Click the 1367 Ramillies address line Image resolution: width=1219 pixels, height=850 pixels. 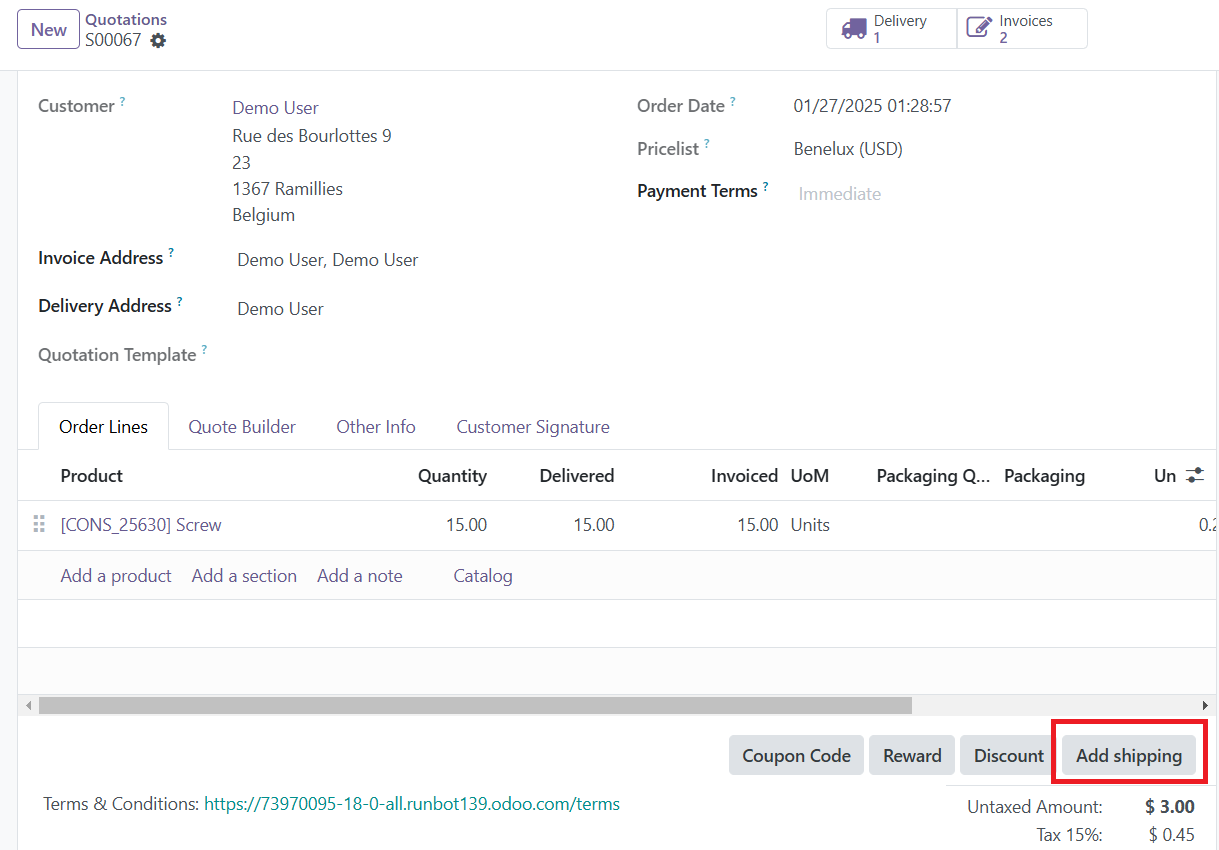287,189
